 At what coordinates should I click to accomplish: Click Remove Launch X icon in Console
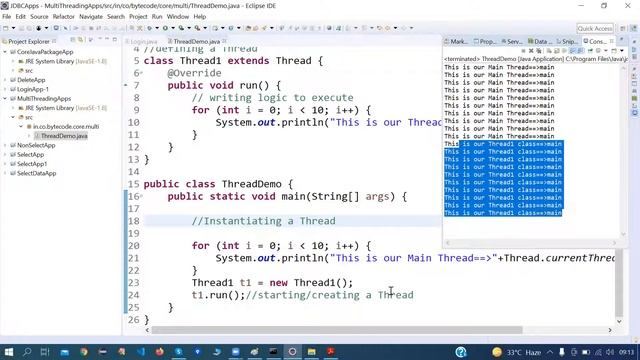tap(531, 51)
